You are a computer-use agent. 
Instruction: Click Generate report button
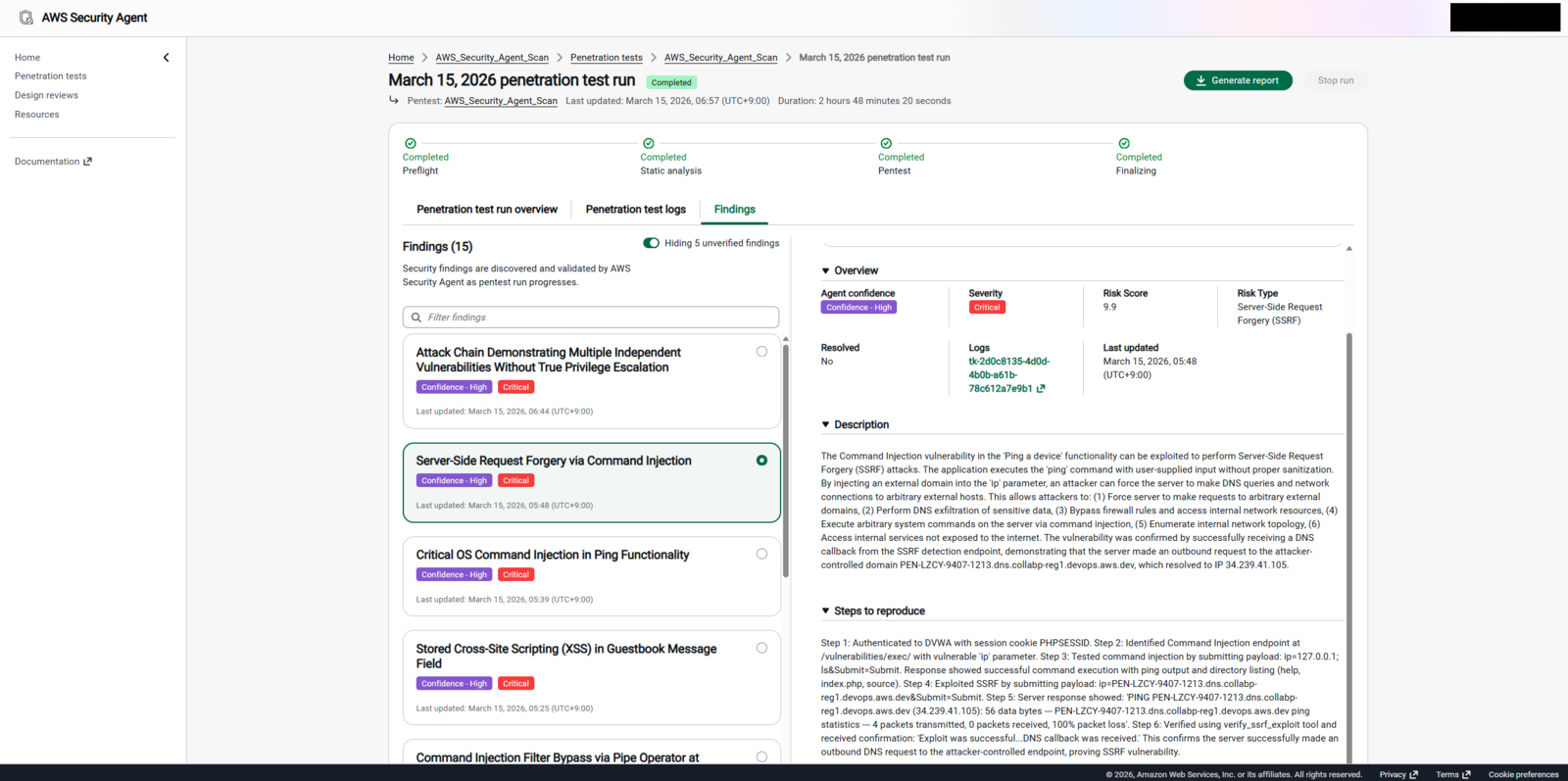pos(1238,80)
